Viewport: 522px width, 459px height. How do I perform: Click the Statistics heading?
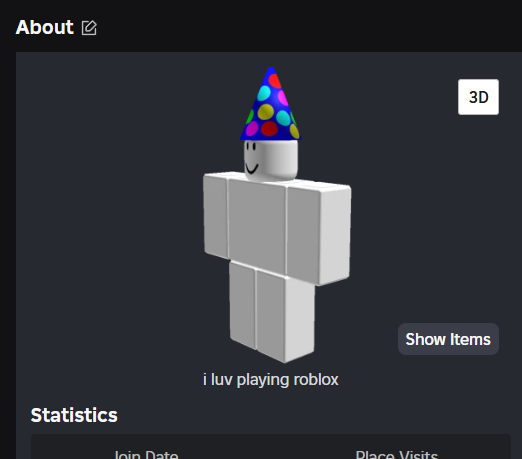pyautogui.click(x=74, y=415)
